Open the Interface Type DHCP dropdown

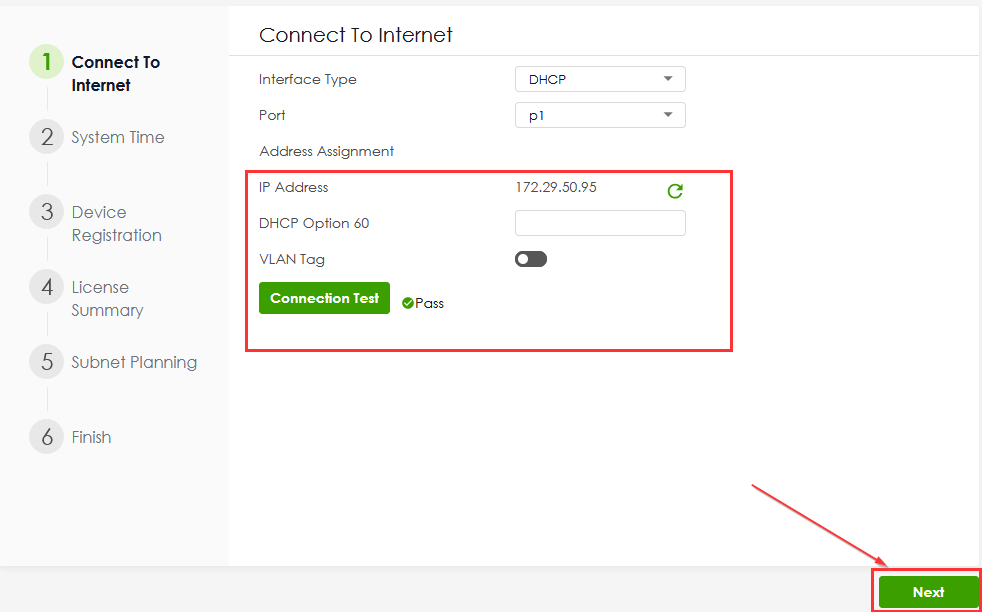(x=600, y=79)
